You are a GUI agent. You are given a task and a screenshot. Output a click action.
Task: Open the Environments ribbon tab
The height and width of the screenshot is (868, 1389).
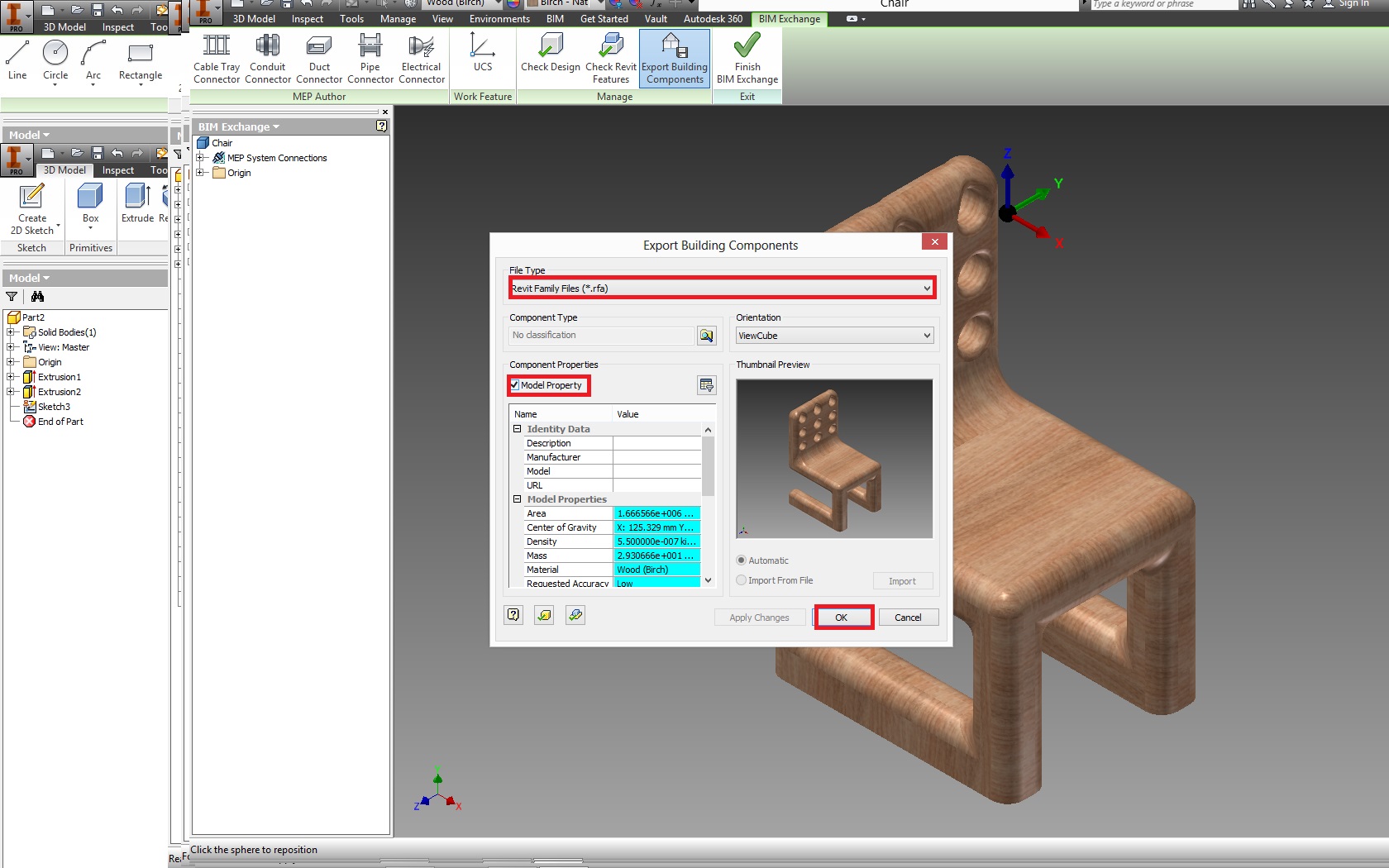click(x=499, y=19)
